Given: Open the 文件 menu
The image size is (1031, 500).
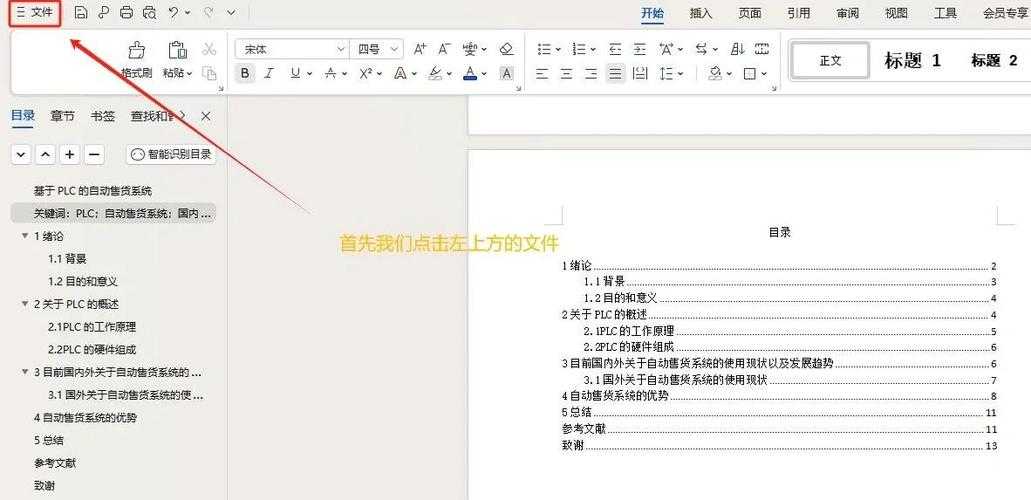Looking at the screenshot, I should pos(35,12).
